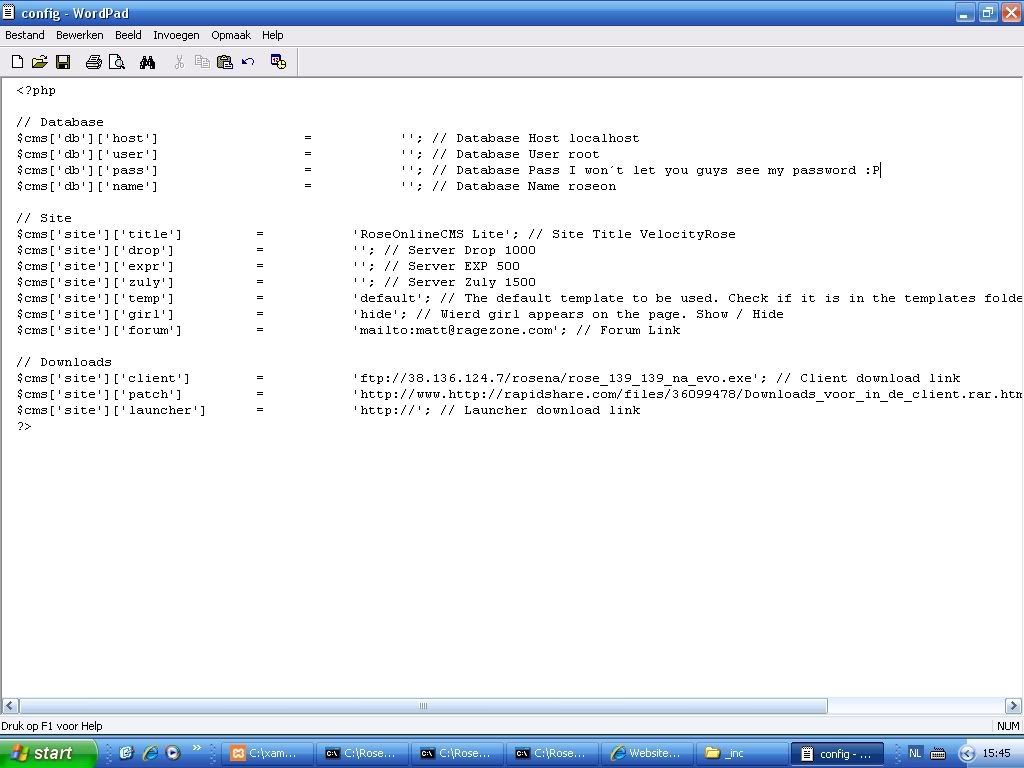Open the Bewerken menu
This screenshot has height=768, width=1024.
coord(80,35)
